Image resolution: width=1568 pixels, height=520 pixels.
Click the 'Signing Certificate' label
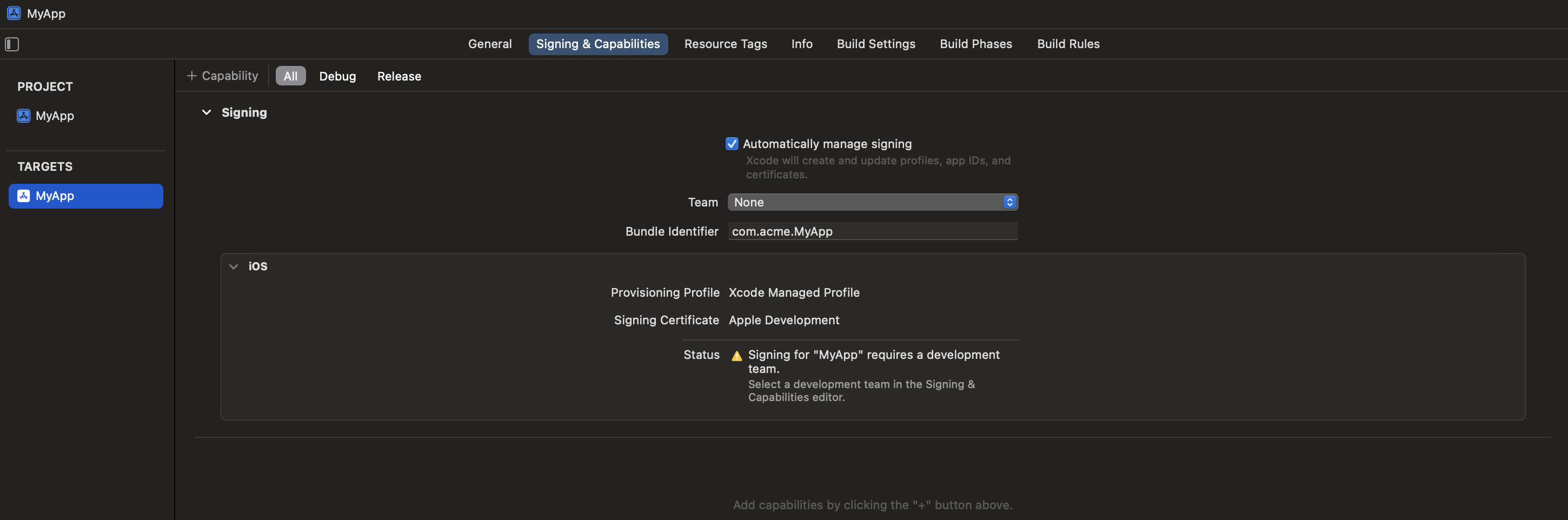click(666, 320)
